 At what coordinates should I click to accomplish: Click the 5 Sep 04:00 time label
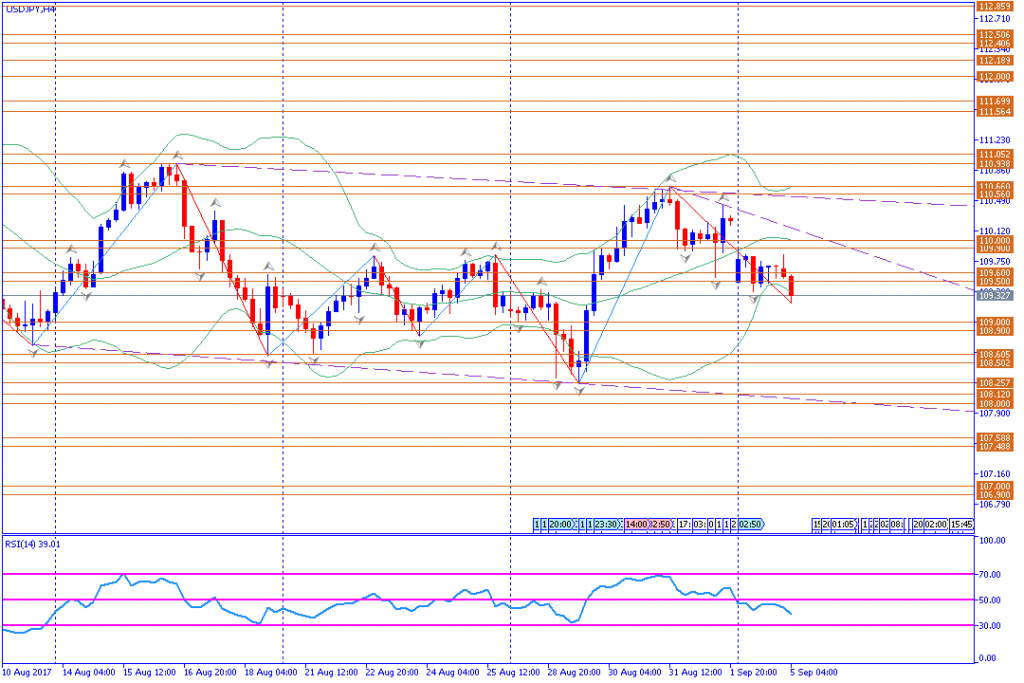point(812,673)
